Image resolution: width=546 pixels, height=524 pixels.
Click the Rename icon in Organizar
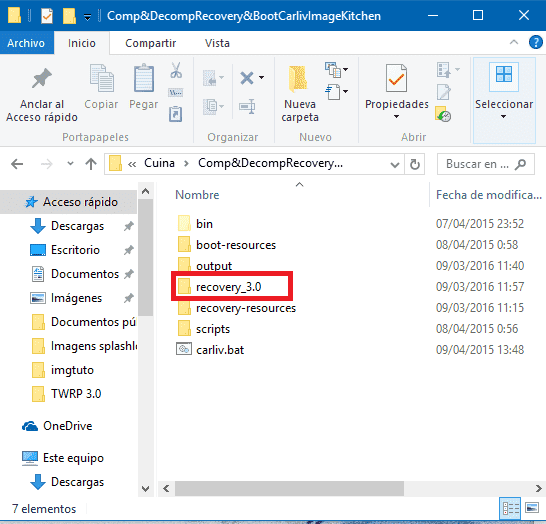pyautogui.click(x=247, y=107)
